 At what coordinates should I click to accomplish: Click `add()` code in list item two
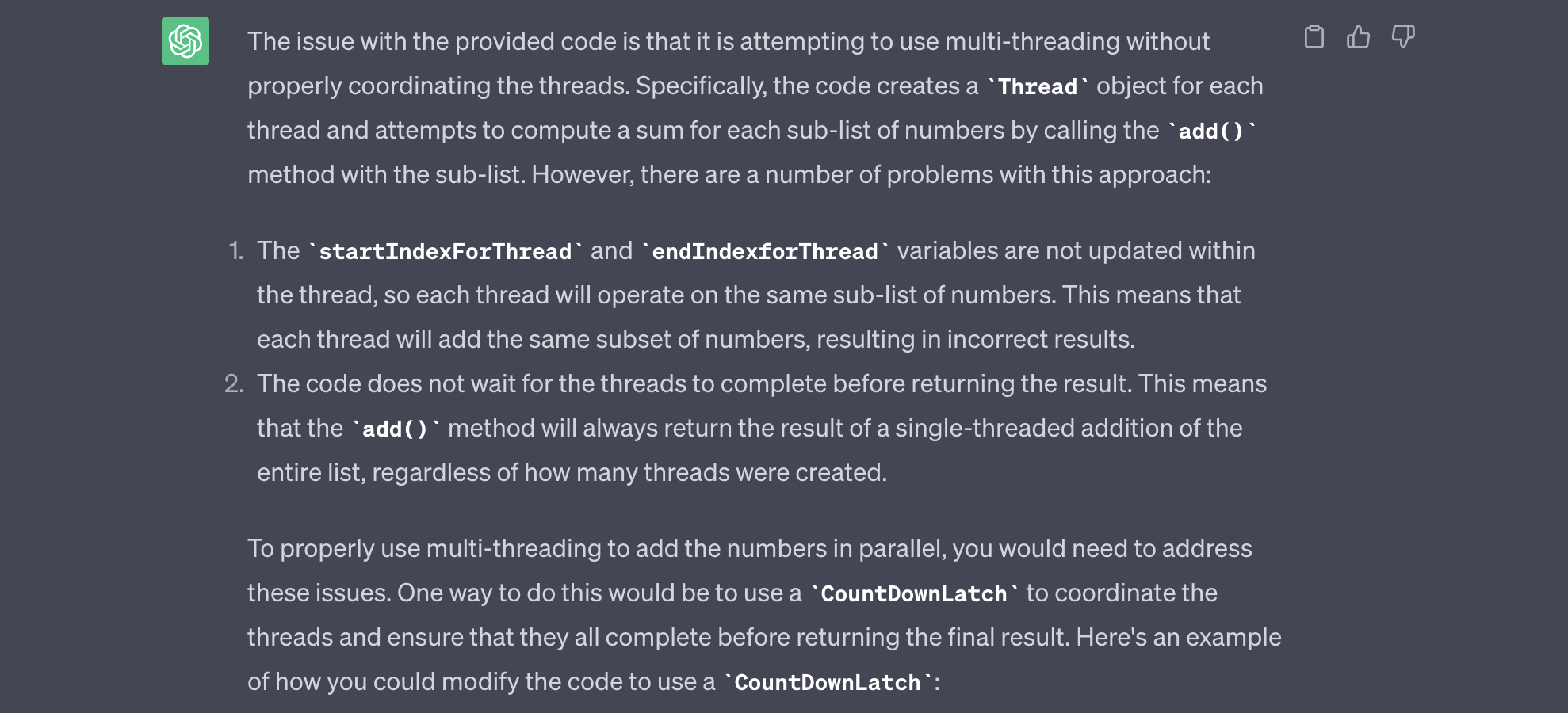coord(395,429)
